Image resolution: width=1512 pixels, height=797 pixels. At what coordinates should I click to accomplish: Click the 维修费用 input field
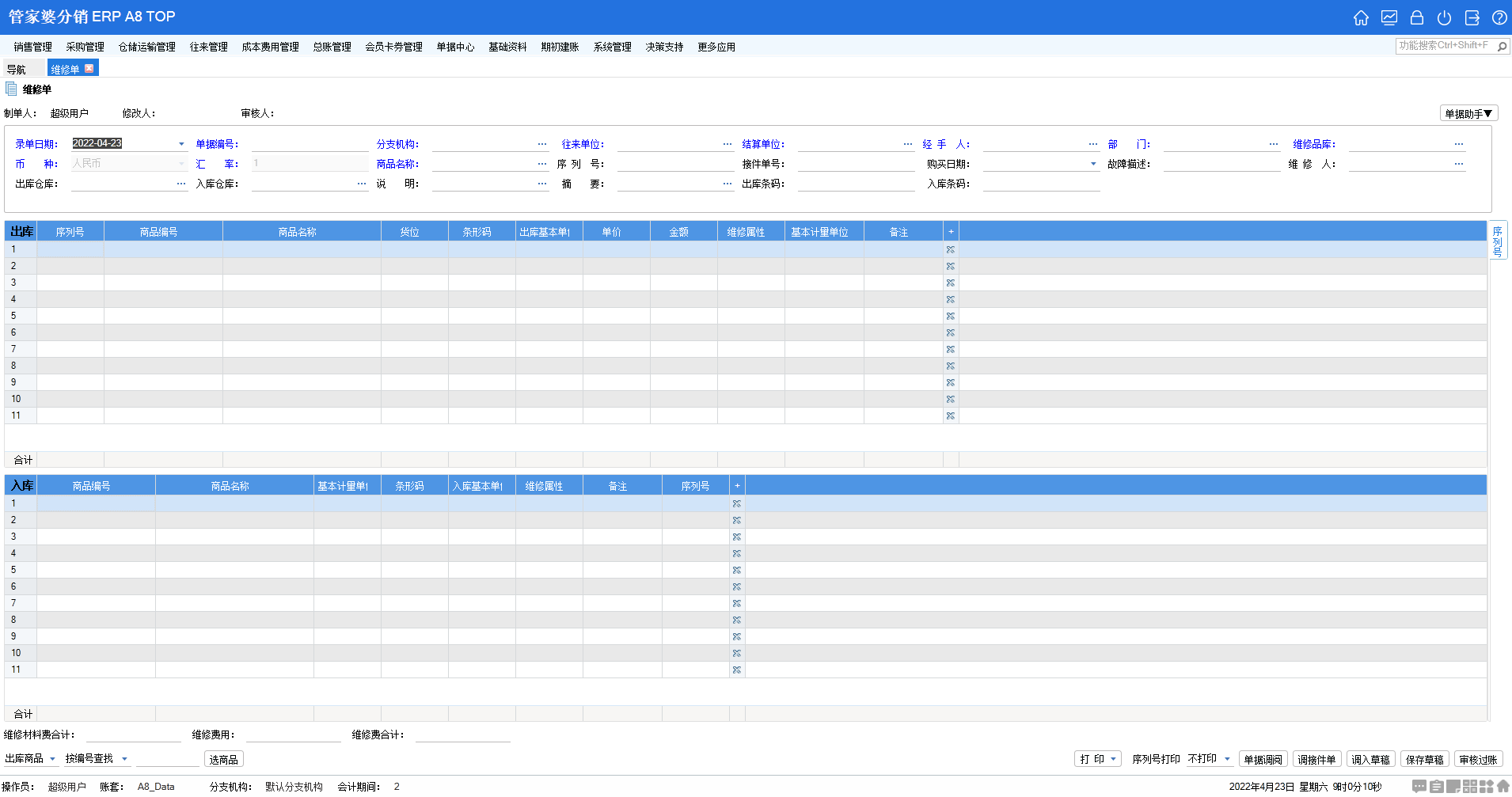(x=293, y=735)
